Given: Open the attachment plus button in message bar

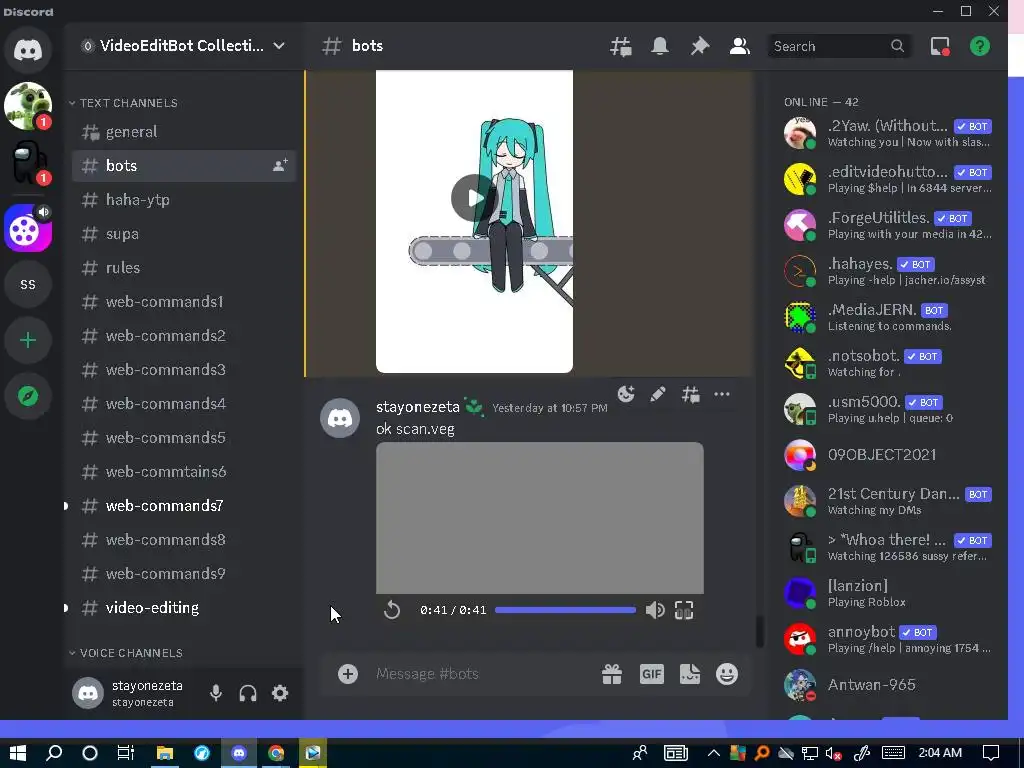Looking at the screenshot, I should pos(347,674).
